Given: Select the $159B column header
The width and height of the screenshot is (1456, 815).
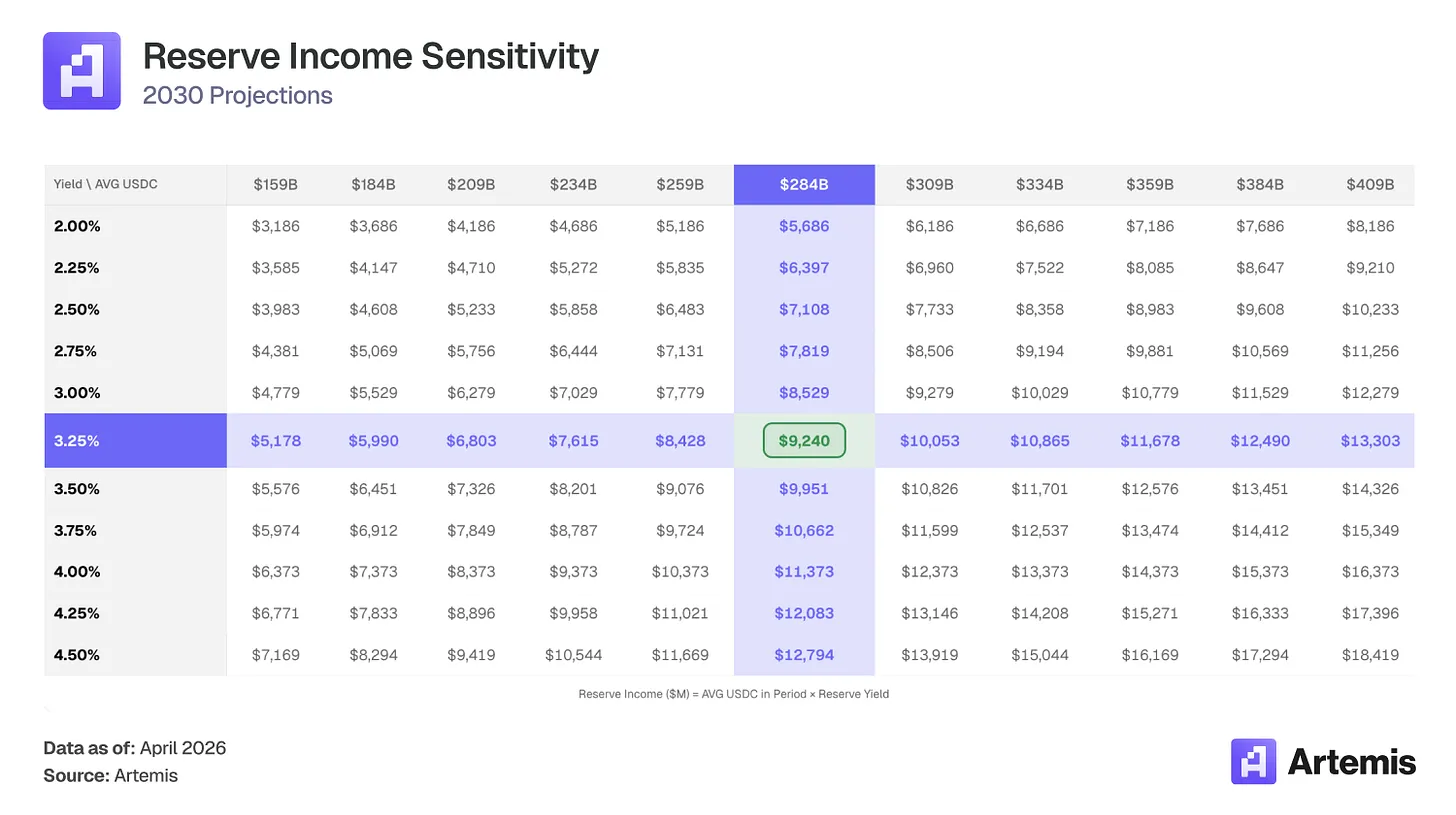Looking at the screenshot, I should coord(275,185).
